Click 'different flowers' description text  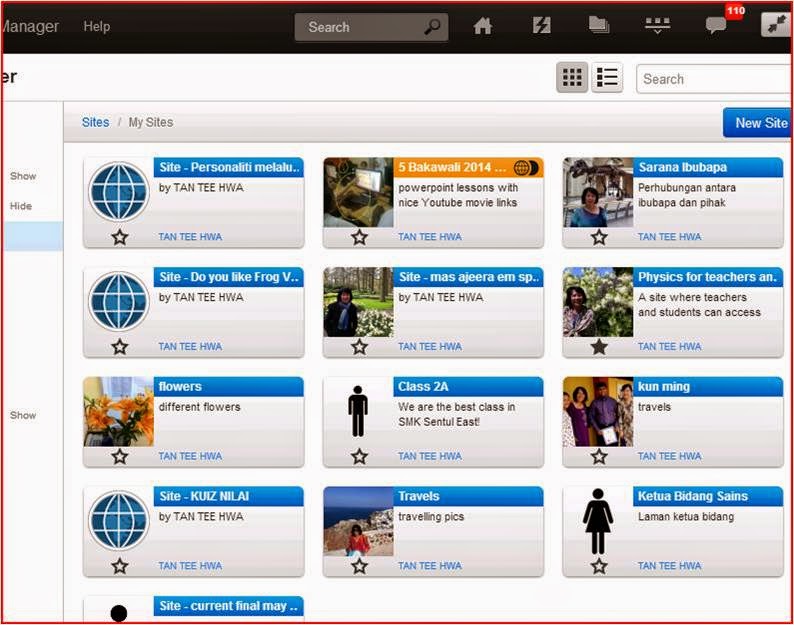point(200,407)
